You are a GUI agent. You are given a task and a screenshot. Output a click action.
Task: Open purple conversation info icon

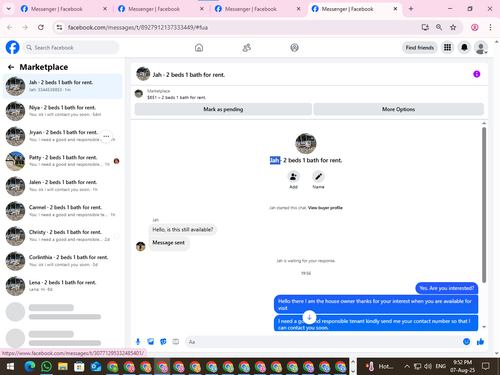pyautogui.click(x=477, y=74)
